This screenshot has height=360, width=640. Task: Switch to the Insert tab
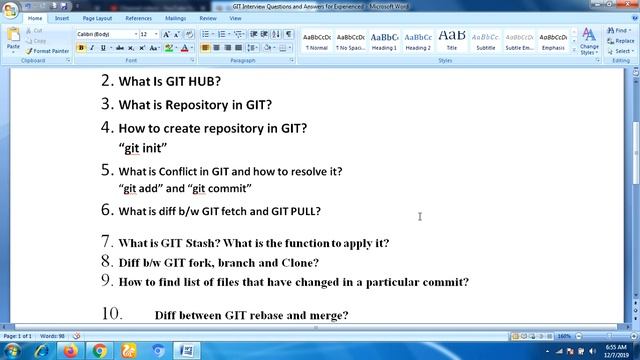tap(62, 18)
